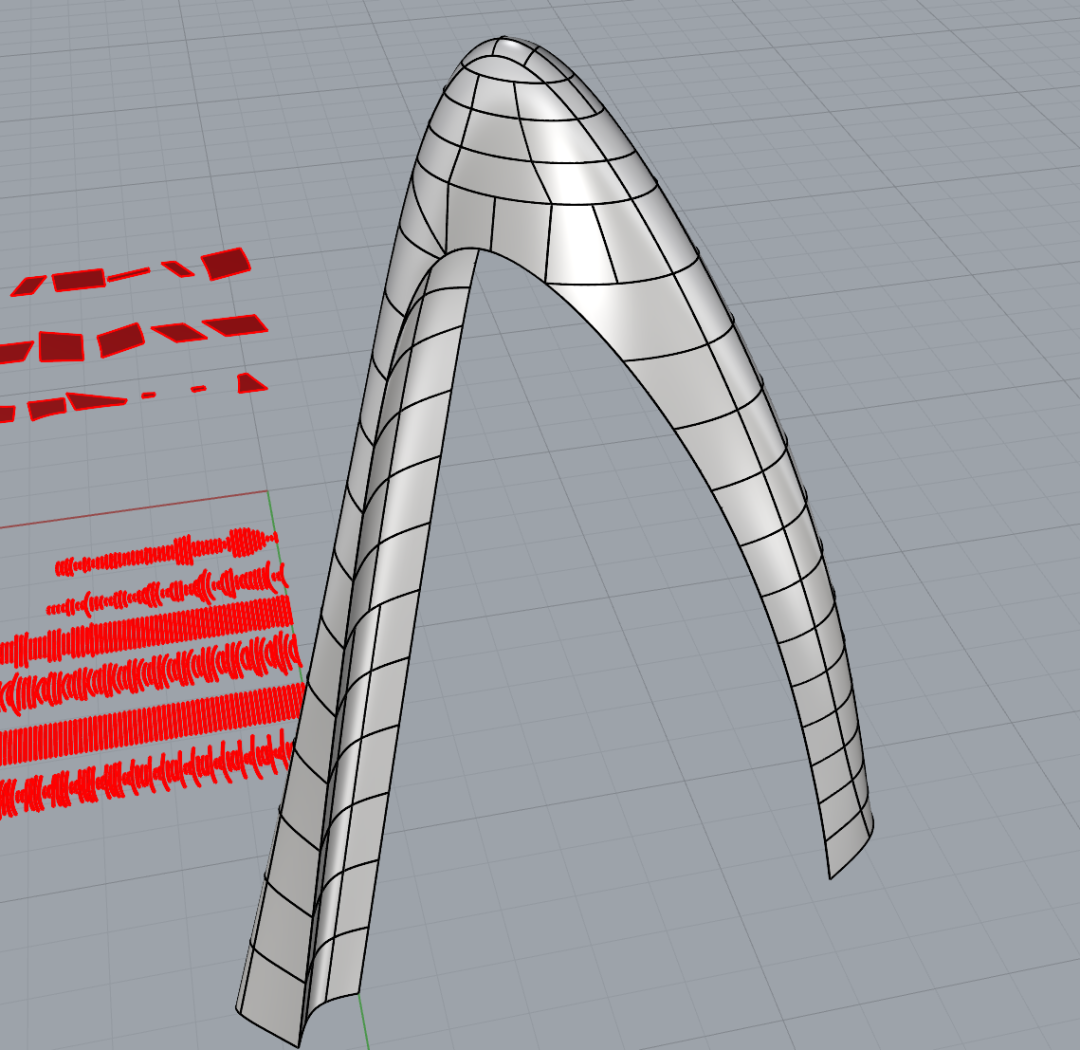This screenshot has width=1080, height=1050.
Task: Select the long wedge-shaped red panel in third row
Action: (96, 401)
